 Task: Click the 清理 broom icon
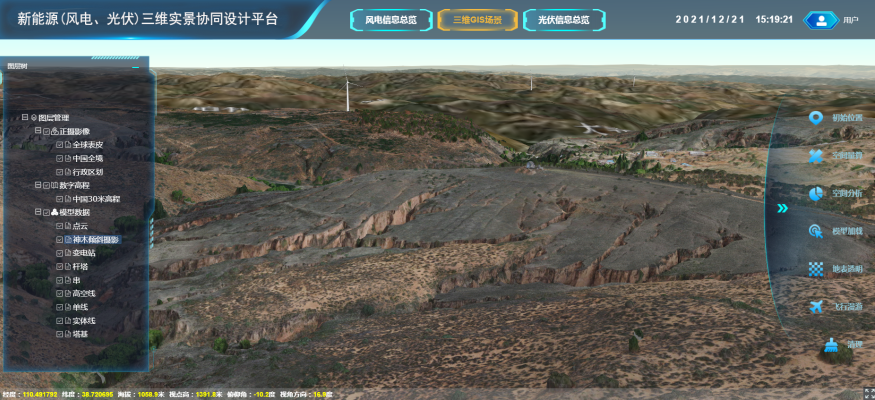point(831,345)
